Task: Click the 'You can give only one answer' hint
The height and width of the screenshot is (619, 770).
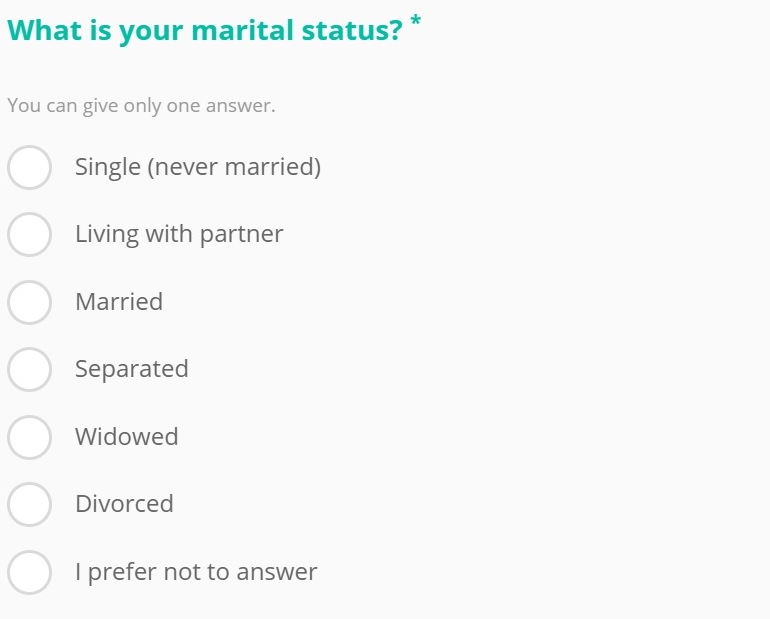Action: (141, 106)
